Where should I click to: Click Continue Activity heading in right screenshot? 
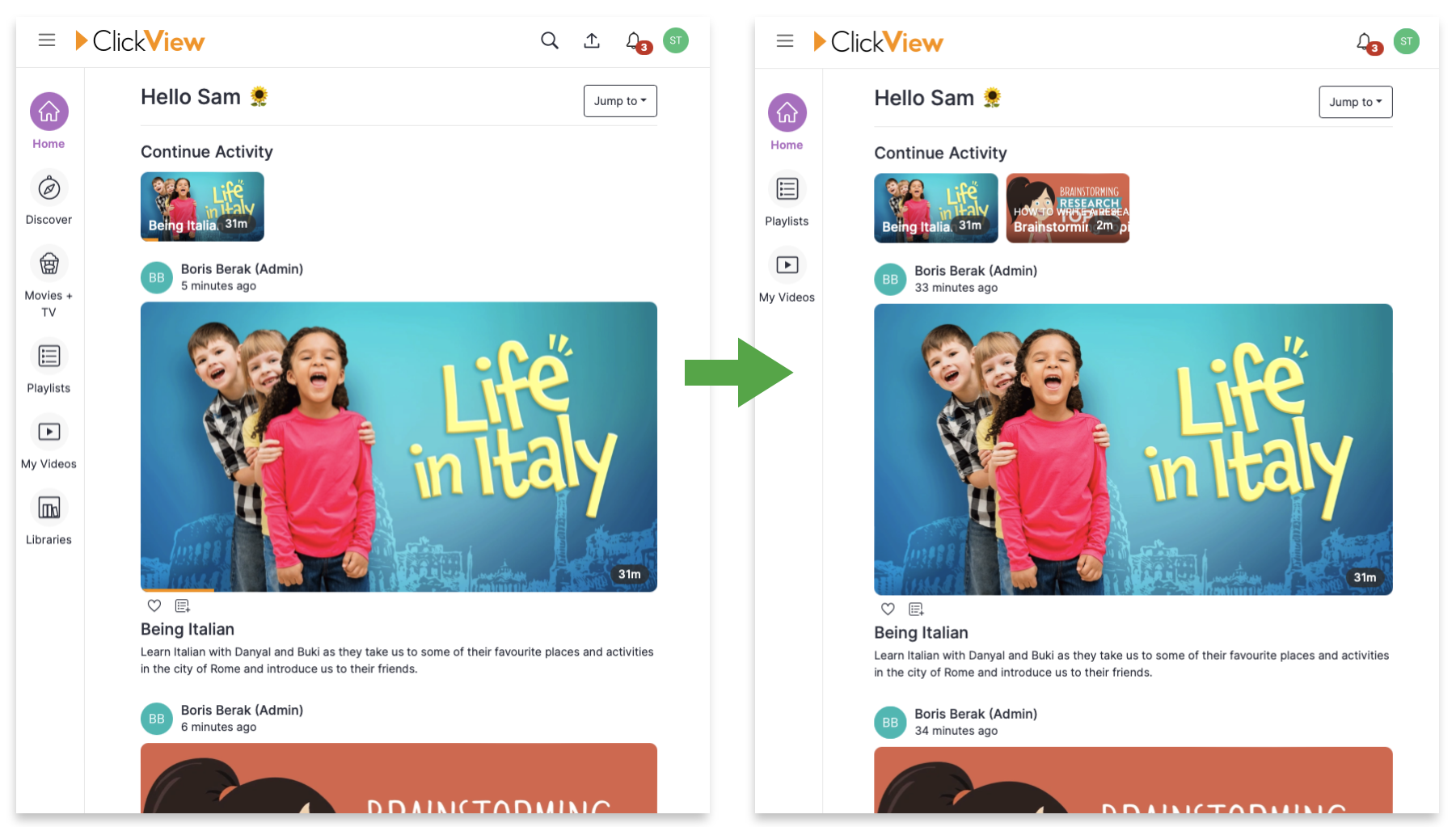coord(940,153)
